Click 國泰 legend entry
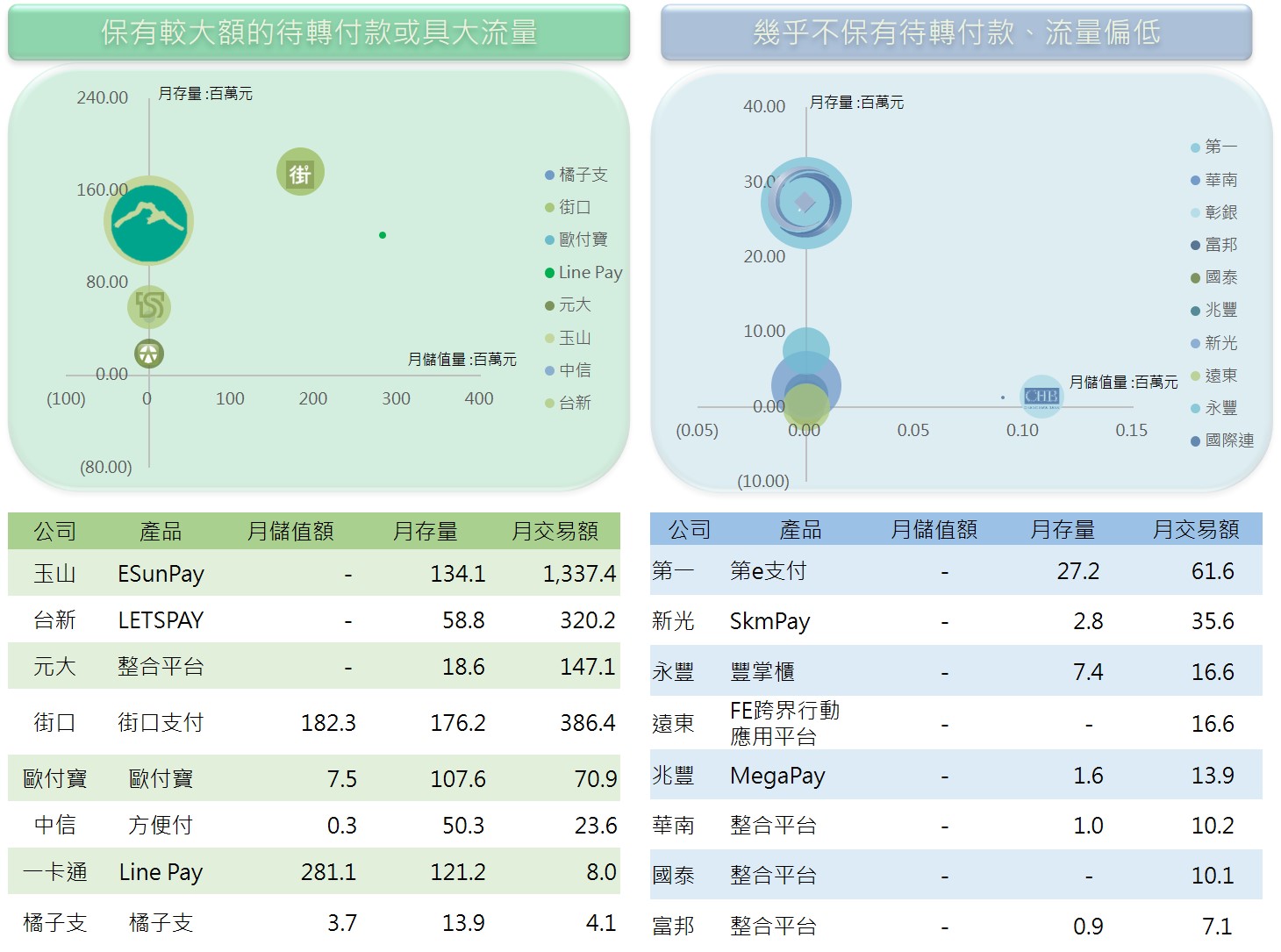 (x=1213, y=277)
